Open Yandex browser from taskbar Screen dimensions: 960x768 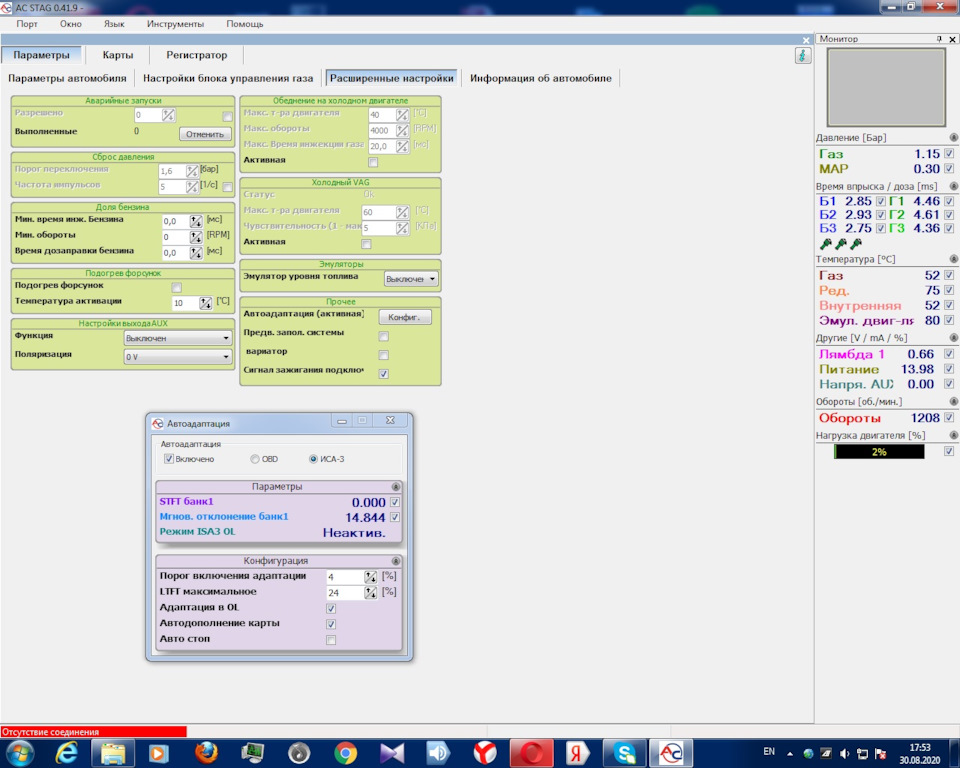pyautogui.click(x=486, y=753)
